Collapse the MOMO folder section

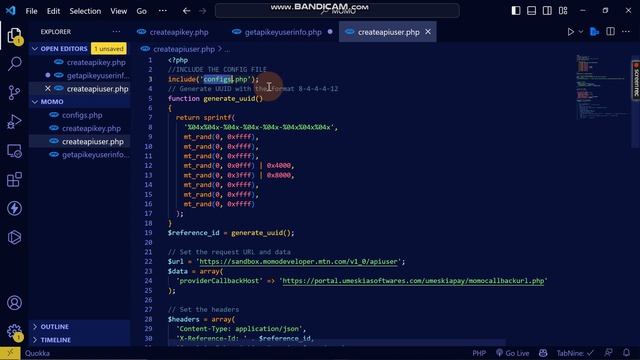[x=35, y=102]
